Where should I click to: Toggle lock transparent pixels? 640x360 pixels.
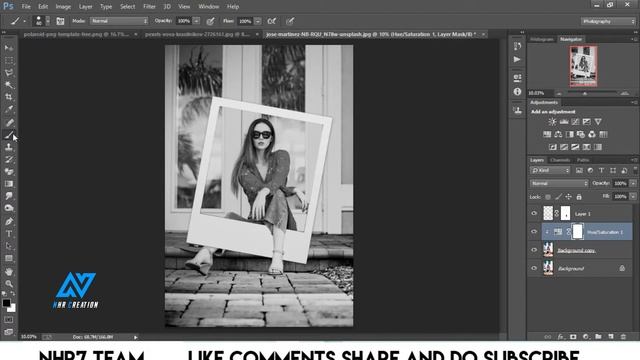pyautogui.click(x=548, y=197)
